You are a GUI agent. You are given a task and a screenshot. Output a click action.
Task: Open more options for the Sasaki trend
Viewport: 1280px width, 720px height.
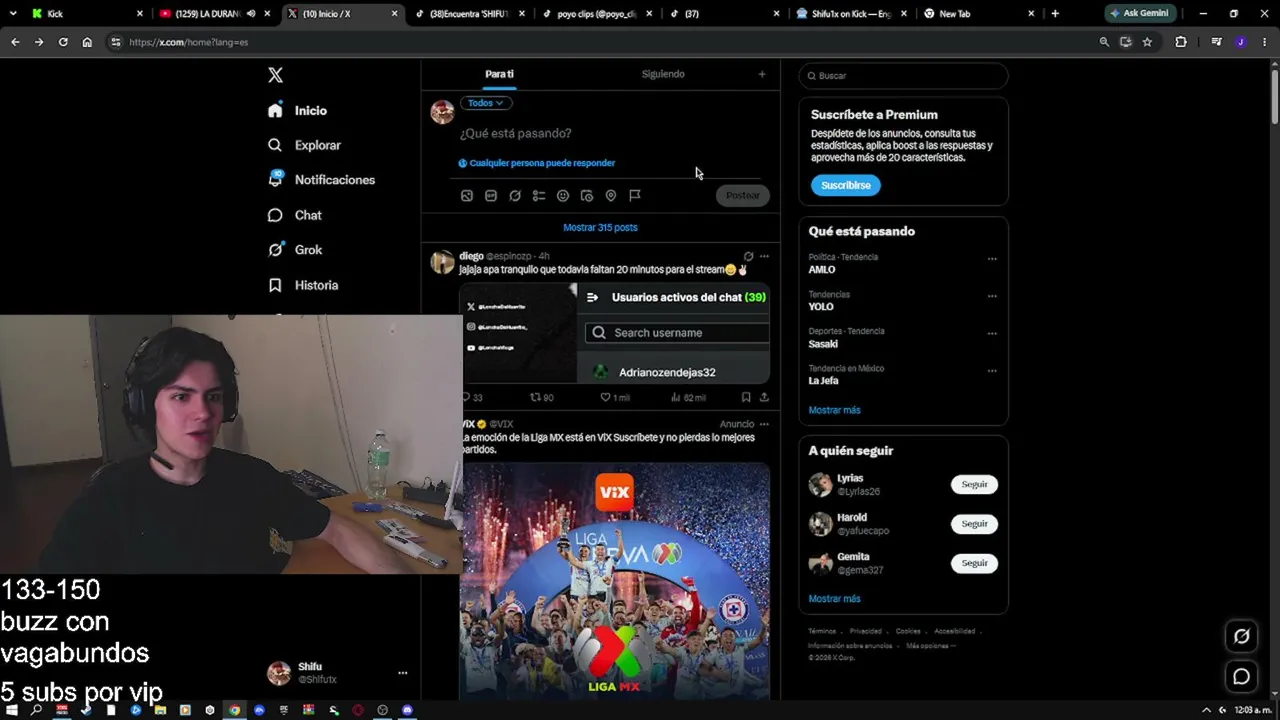pos(992,333)
